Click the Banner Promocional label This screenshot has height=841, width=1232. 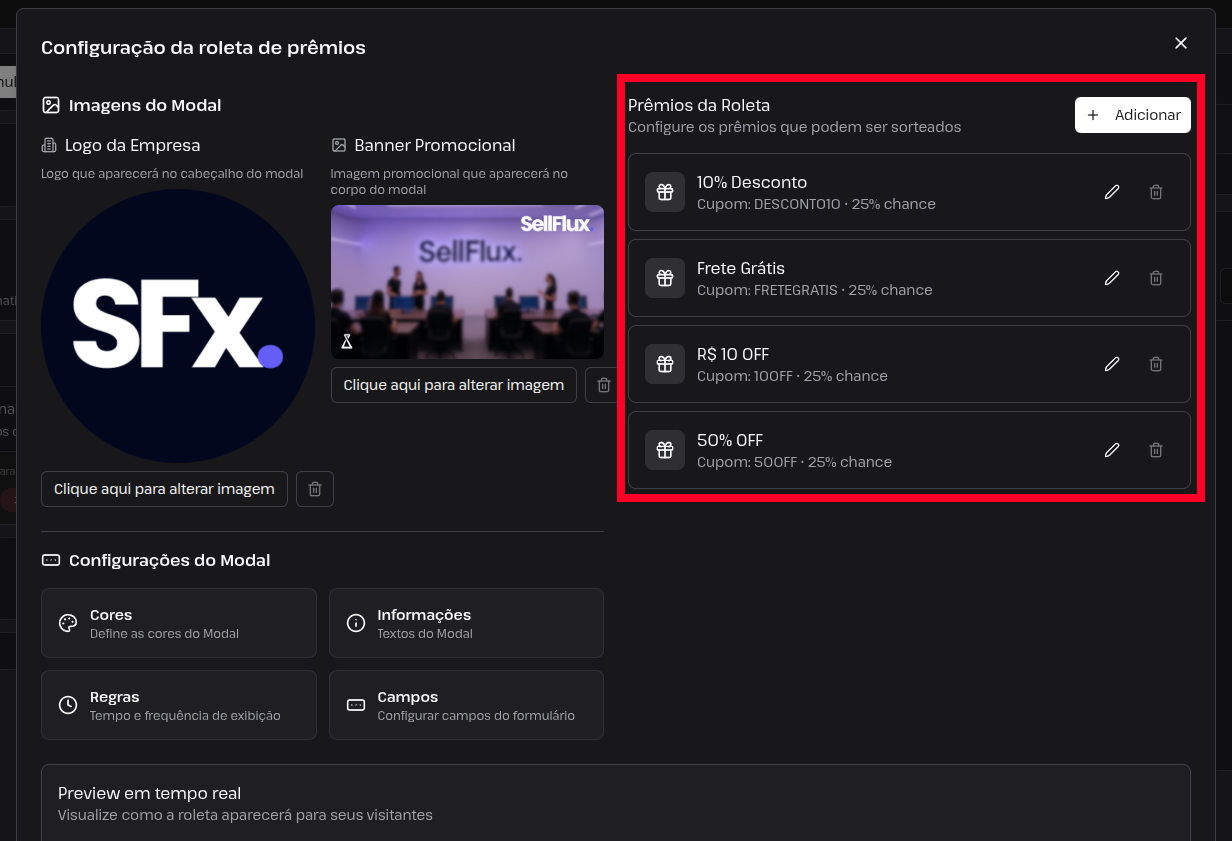435,145
